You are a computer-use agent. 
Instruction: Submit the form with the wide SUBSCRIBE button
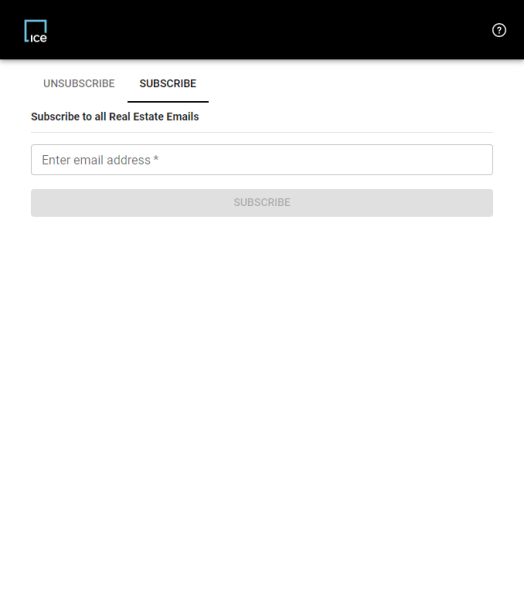tap(262, 203)
